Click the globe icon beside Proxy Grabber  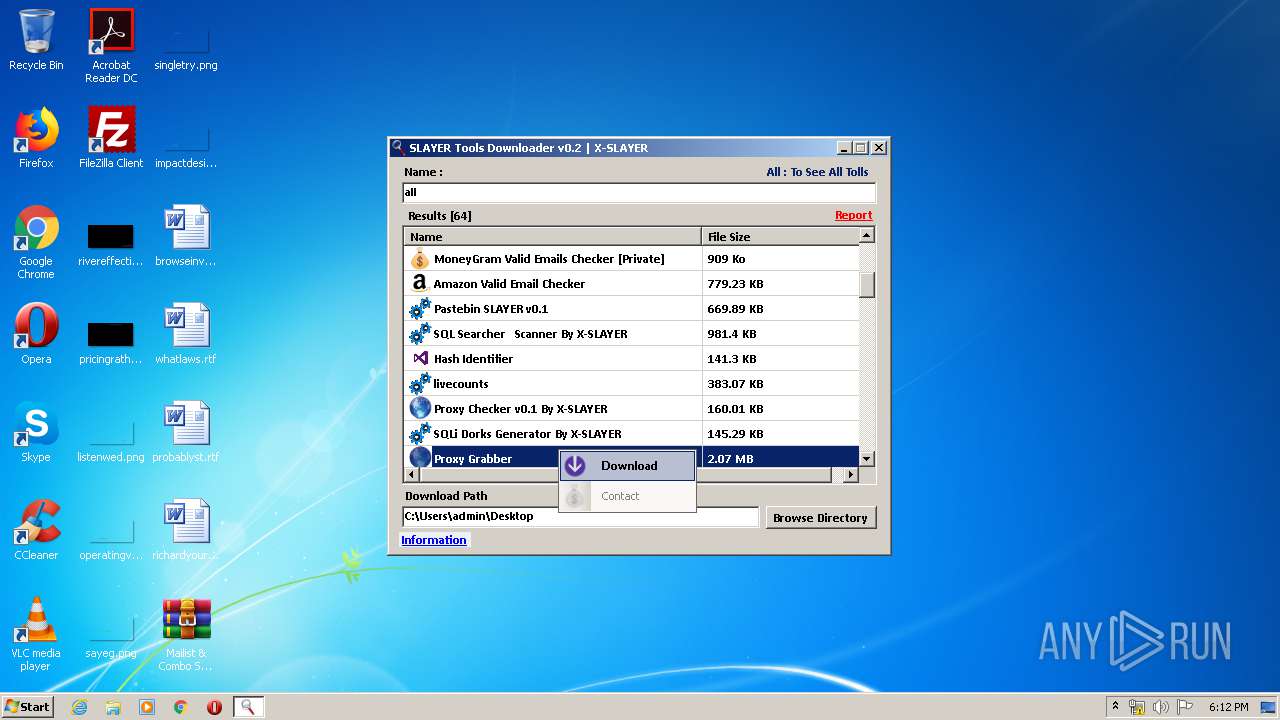[420, 458]
